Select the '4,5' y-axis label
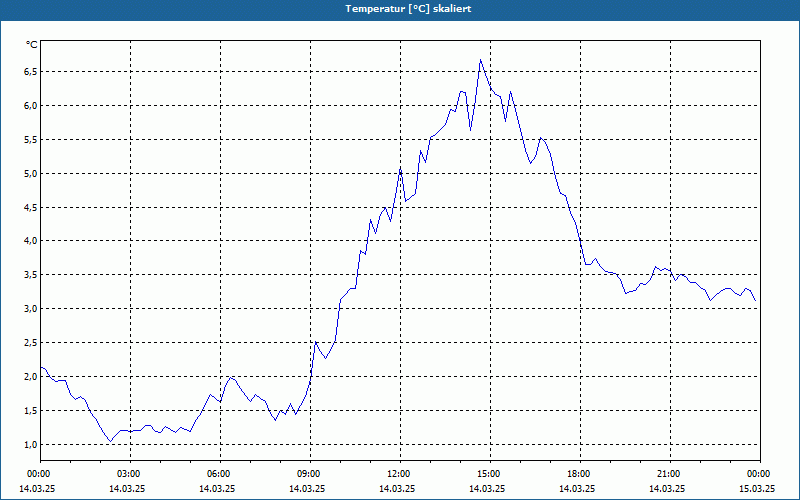This screenshot has width=800, height=500. tap(30, 208)
